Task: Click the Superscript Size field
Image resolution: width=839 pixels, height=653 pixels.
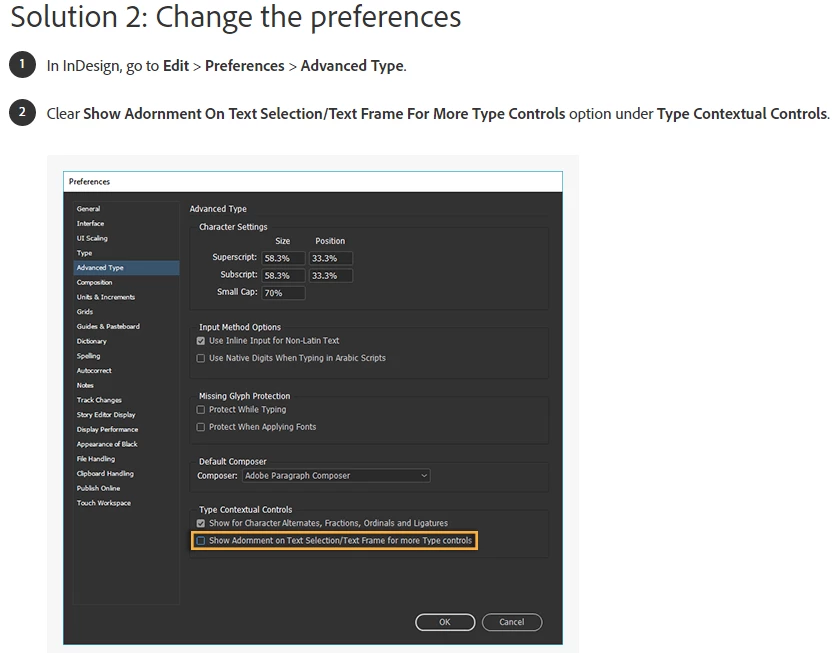Action: [x=283, y=258]
